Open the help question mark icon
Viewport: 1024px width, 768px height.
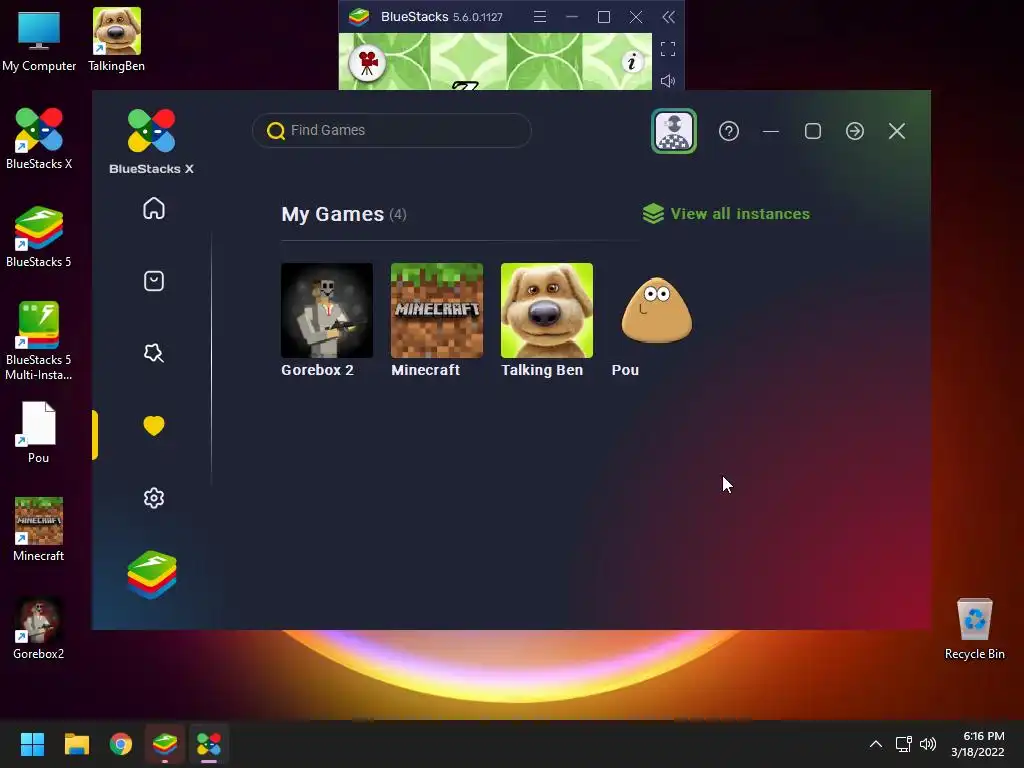click(729, 131)
